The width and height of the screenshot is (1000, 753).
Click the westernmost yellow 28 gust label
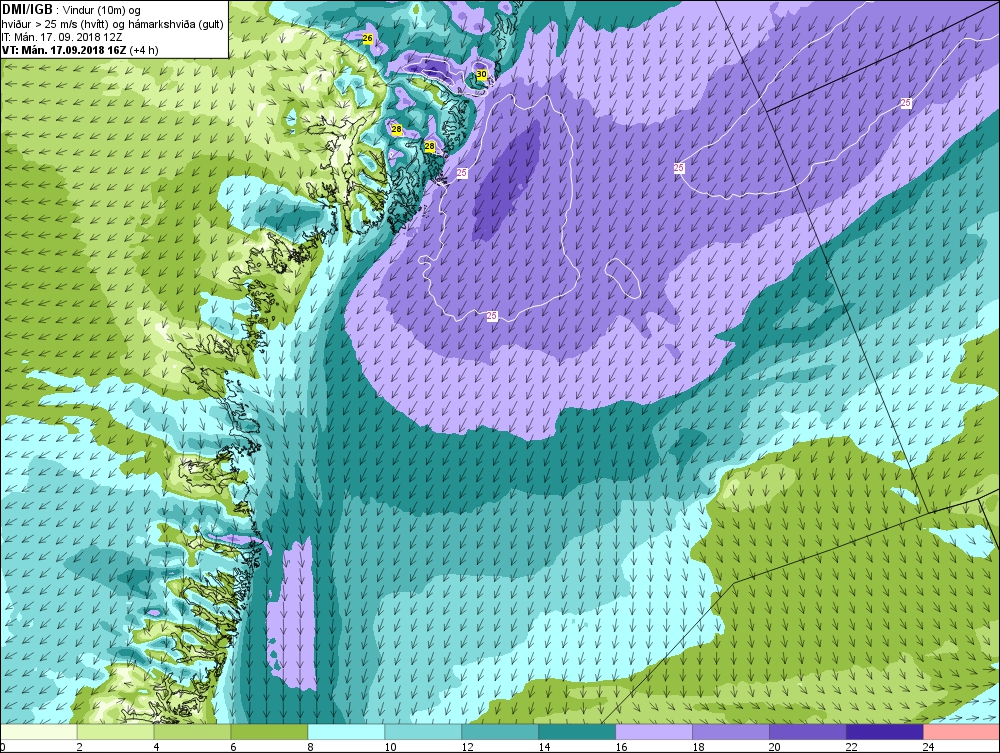(397, 129)
